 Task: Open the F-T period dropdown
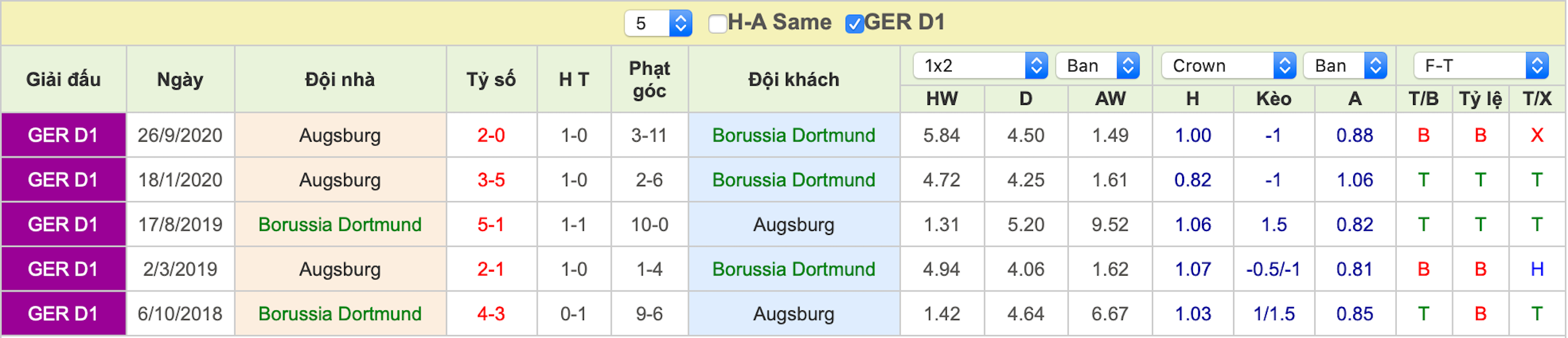click(x=1481, y=66)
